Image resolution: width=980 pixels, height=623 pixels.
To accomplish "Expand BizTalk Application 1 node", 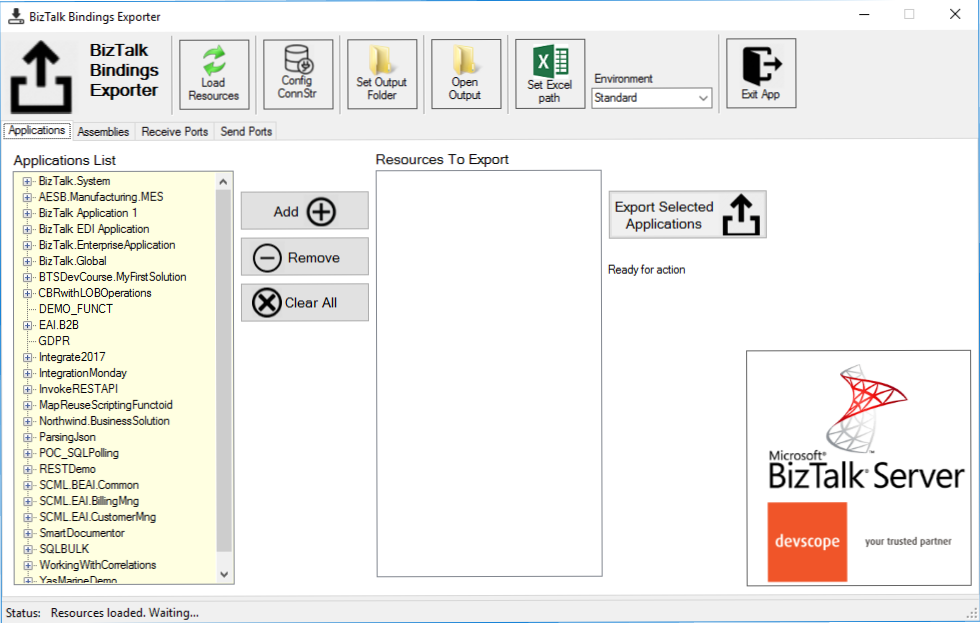I will [27, 213].
